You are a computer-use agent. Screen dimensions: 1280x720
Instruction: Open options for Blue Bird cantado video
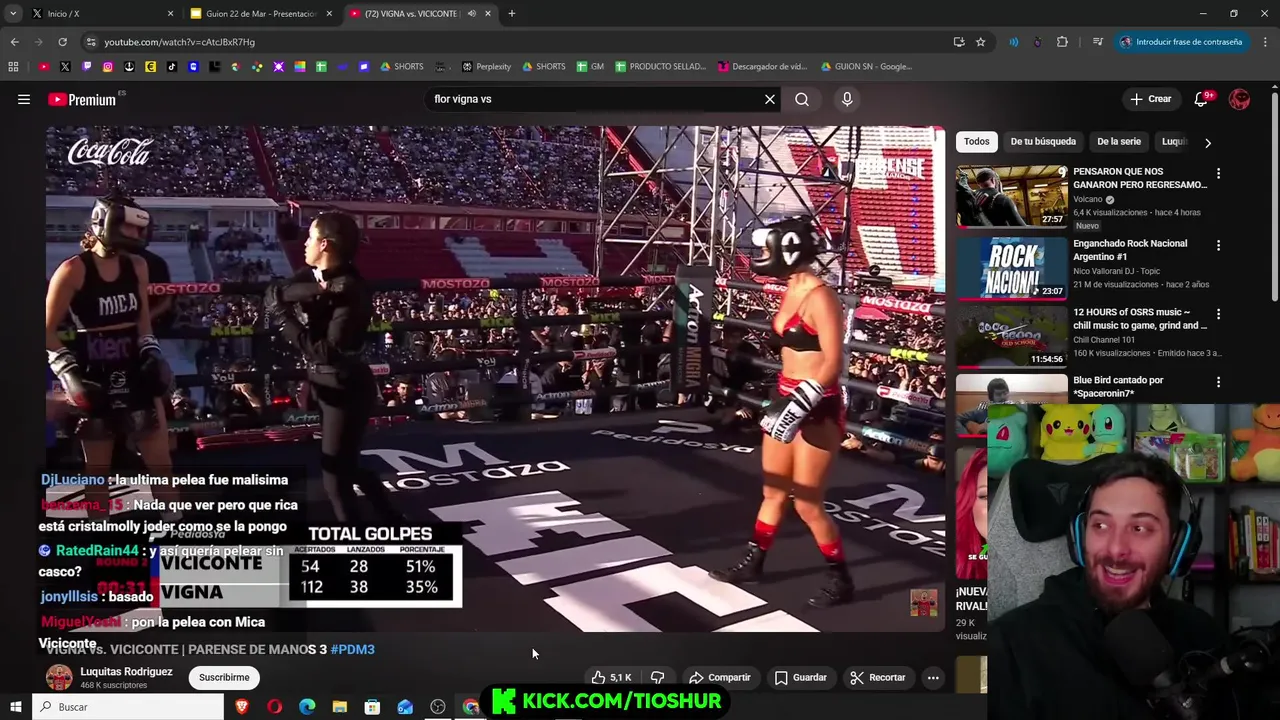click(1218, 382)
